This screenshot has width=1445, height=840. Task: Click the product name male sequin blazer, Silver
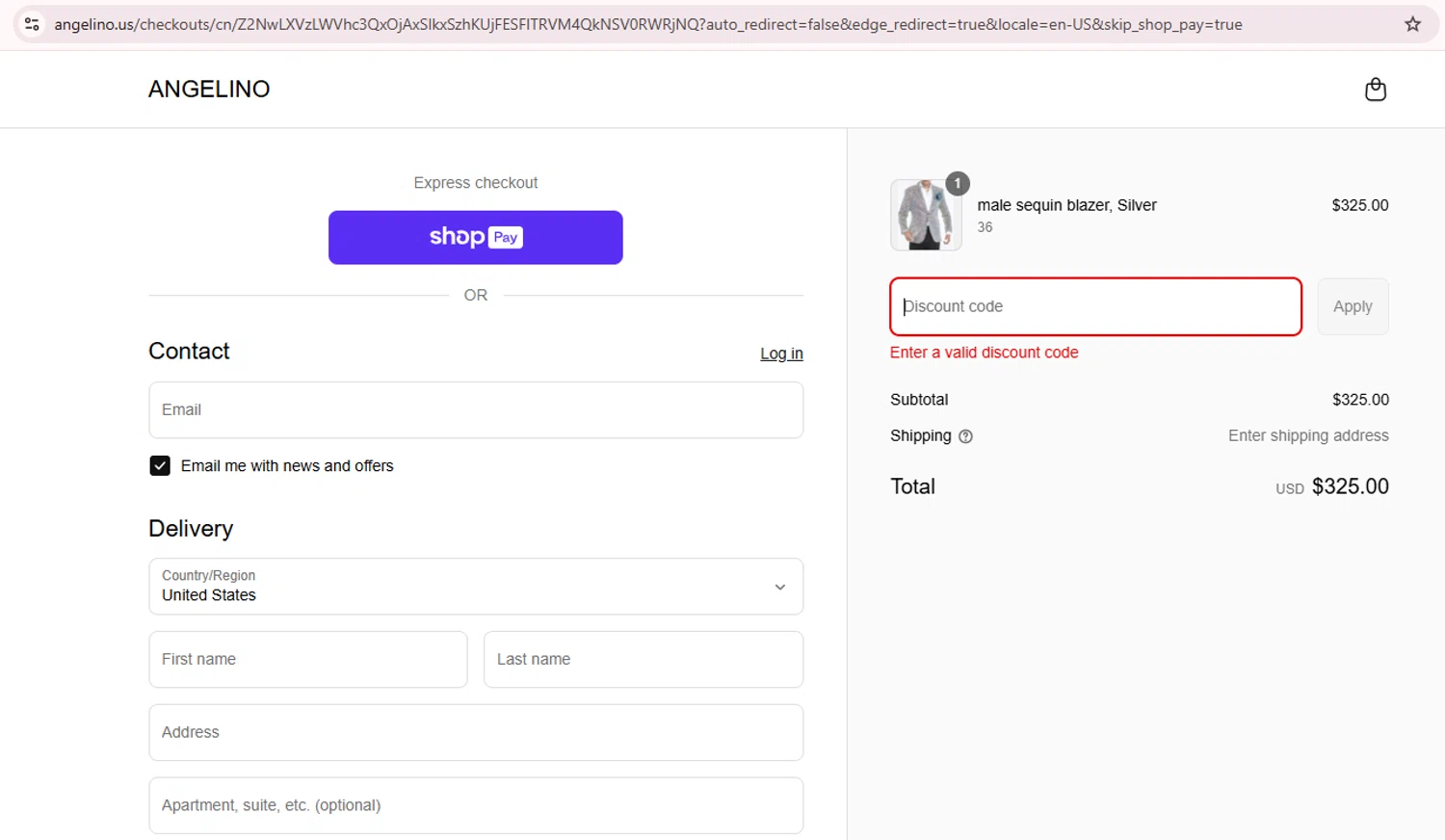(1066, 205)
